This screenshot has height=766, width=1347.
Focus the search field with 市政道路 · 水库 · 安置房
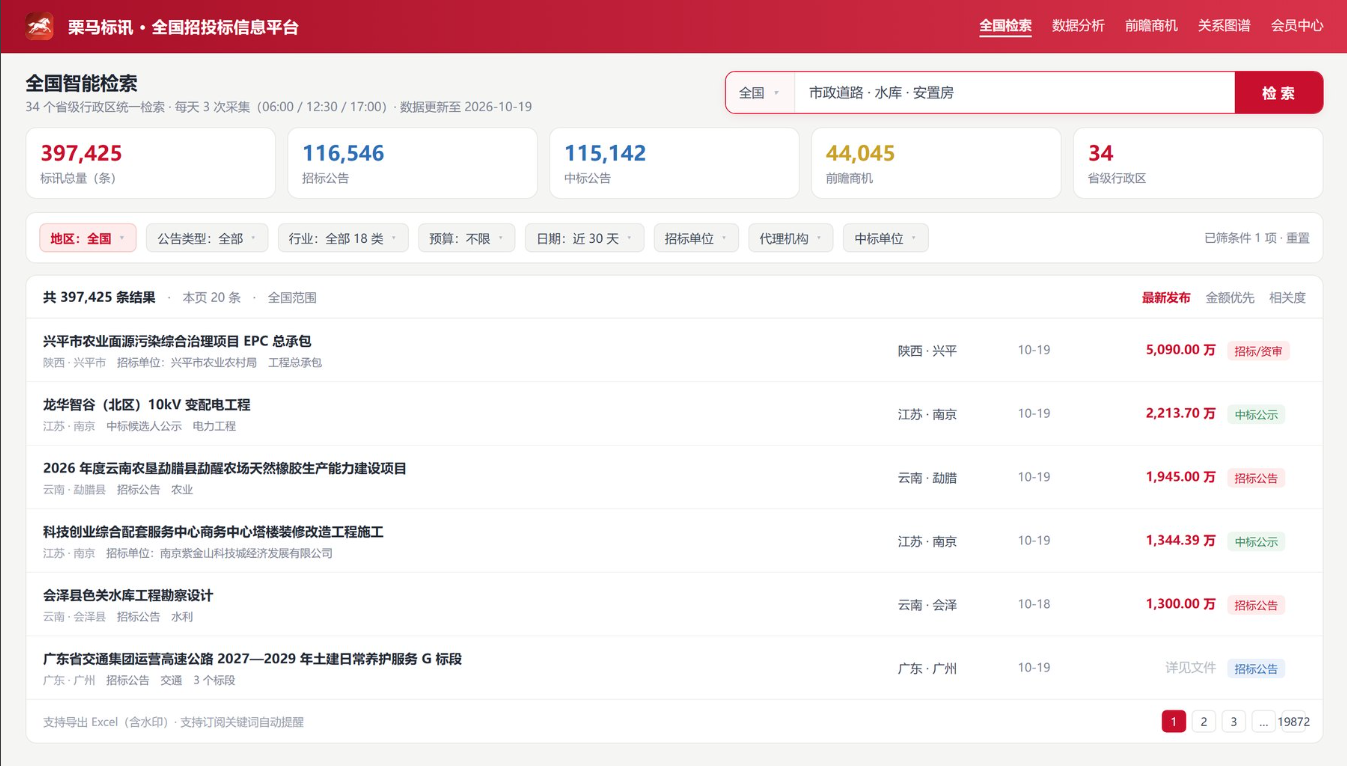click(x=1015, y=93)
